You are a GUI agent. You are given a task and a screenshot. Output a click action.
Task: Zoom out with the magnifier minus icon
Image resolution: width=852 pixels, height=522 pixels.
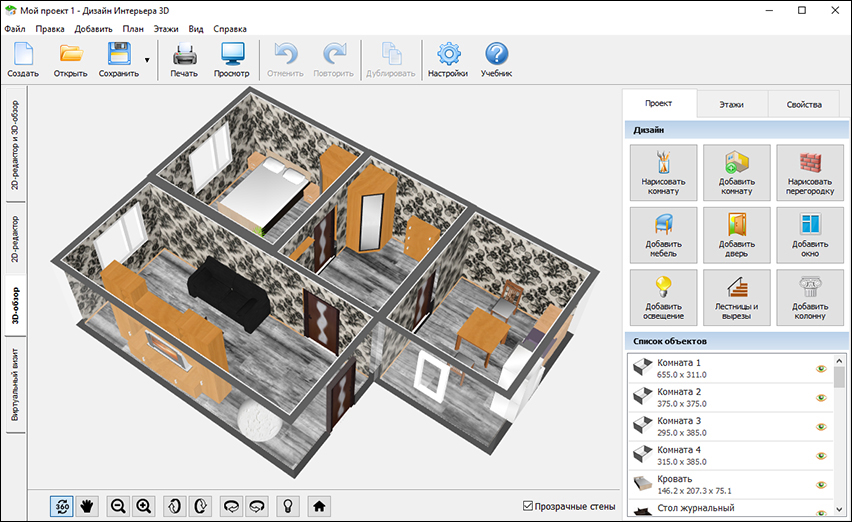pos(119,506)
